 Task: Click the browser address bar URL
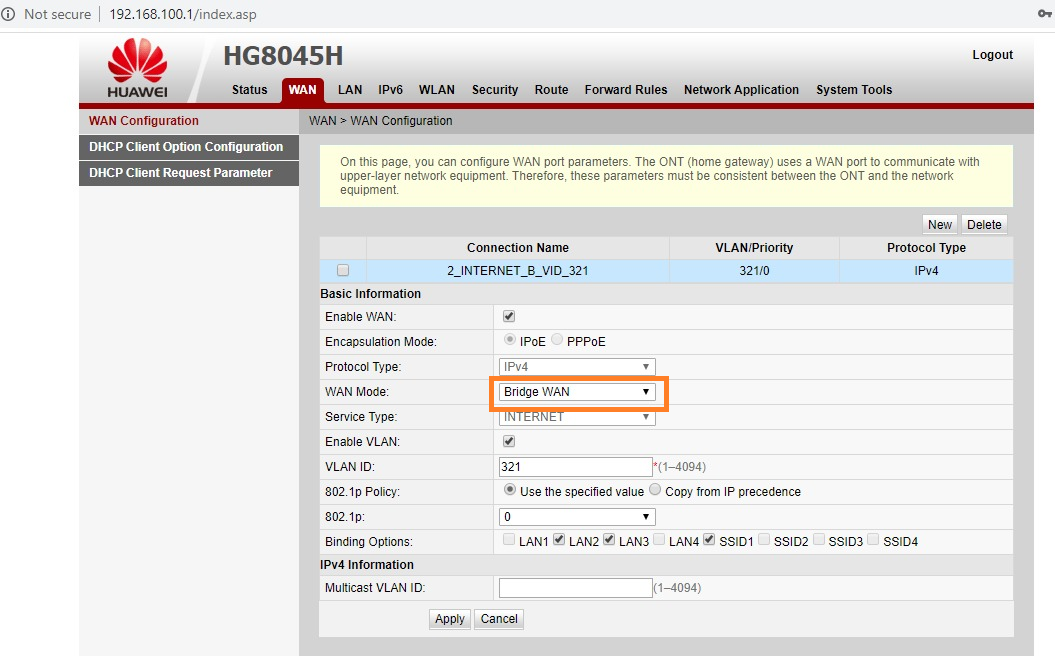click(182, 14)
